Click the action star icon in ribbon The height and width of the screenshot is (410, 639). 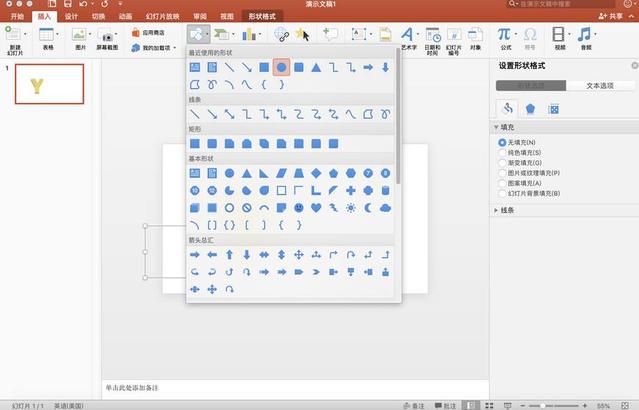(x=302, y=34)
